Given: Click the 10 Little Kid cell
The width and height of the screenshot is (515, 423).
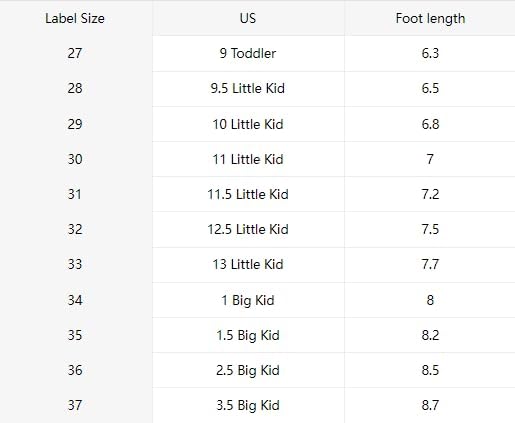Looking at the screenshot, I should 248,124.
